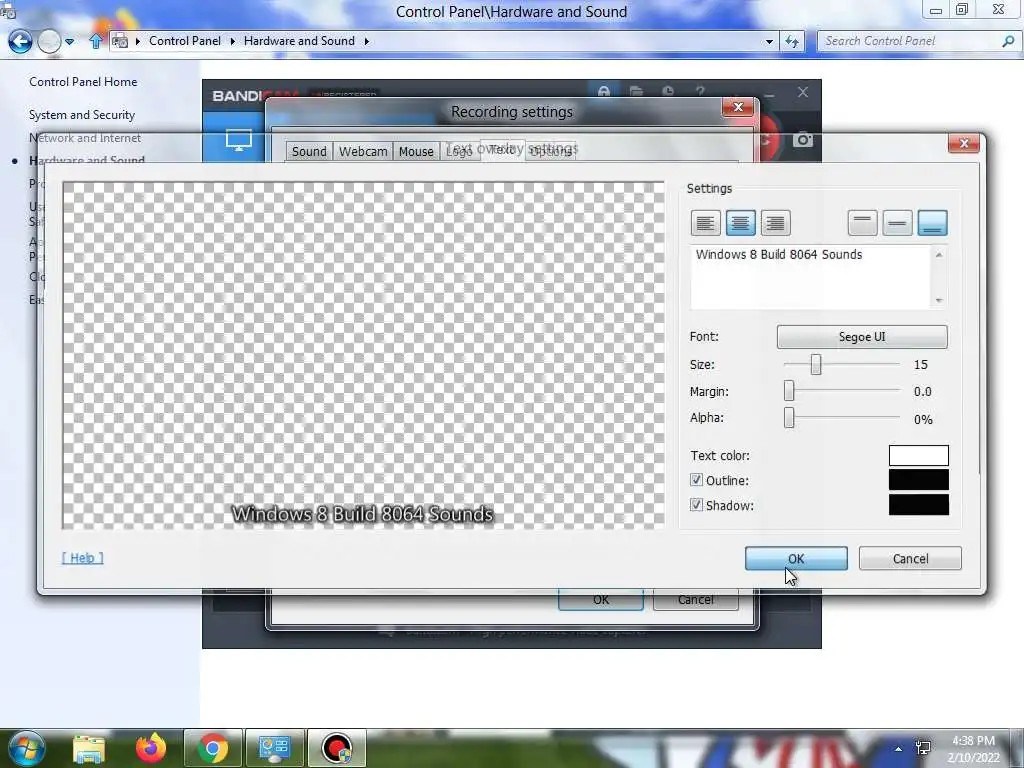Click the text box scroll-up arrow
The height and width of the screenshot is (768, 1024).
[x=939, y=255]
